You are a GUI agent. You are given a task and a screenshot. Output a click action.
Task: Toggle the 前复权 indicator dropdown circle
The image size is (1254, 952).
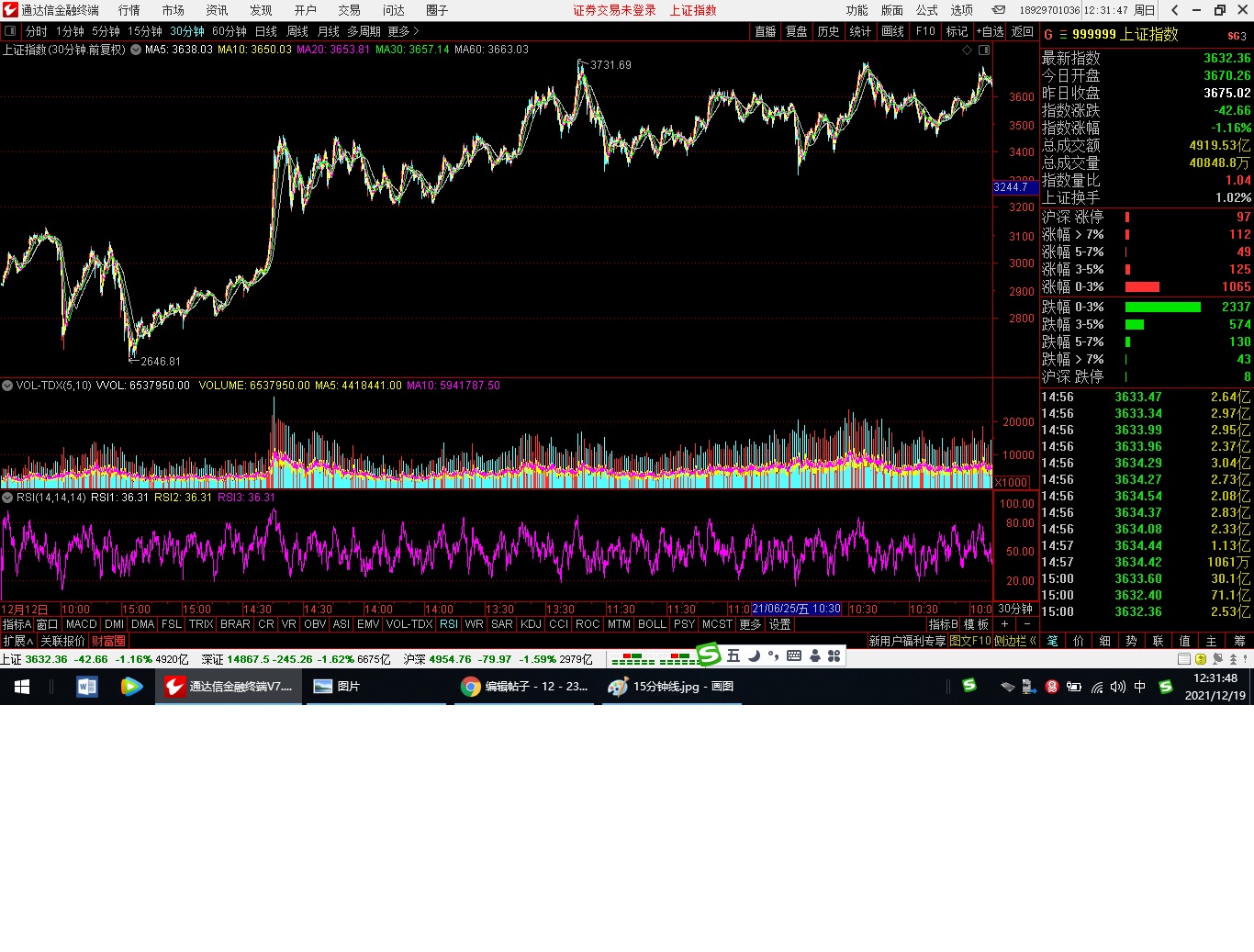[x=136, y=50]
